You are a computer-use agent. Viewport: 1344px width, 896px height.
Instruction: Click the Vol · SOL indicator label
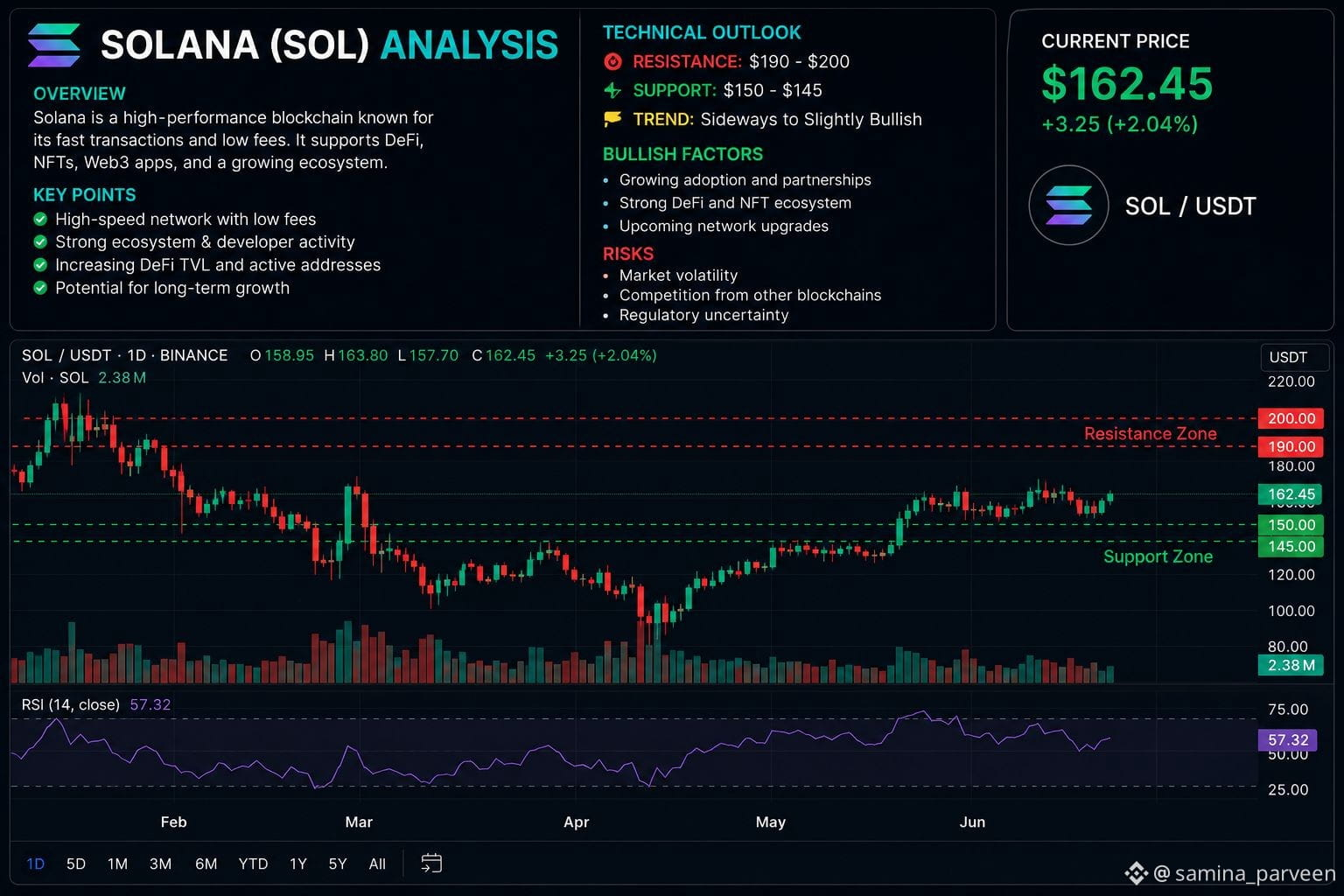(x=55, y=378)
